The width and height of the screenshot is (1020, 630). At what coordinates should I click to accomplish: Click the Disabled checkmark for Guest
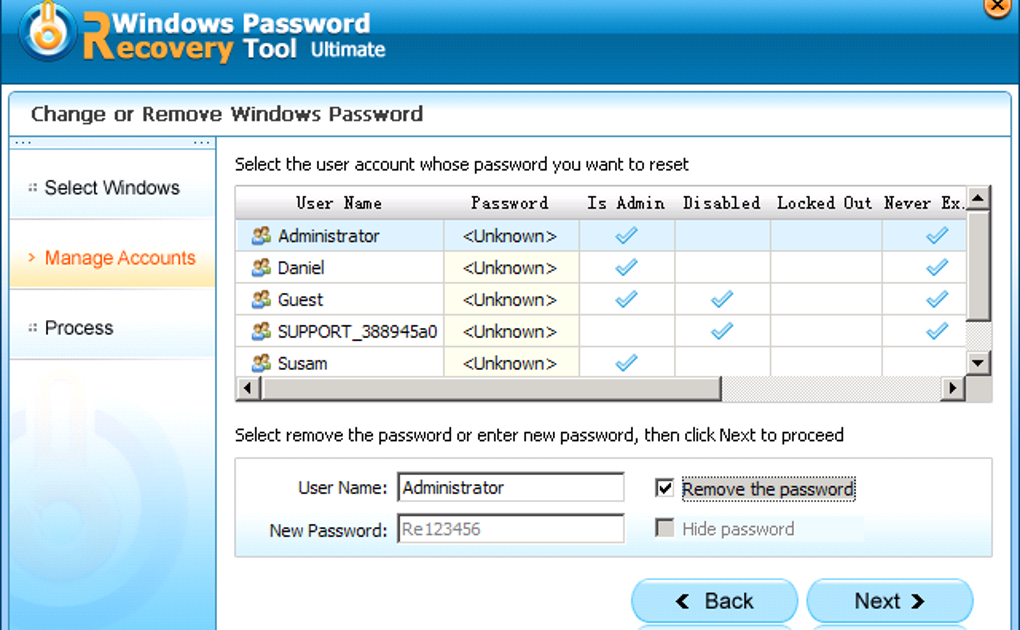pyautogui.click(x=721, y=299)
